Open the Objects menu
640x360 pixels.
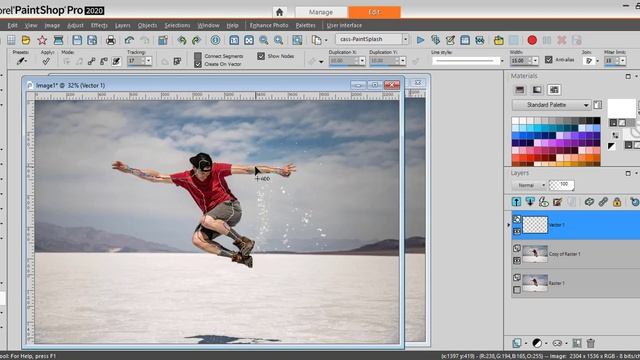click(x=147, y=25)
